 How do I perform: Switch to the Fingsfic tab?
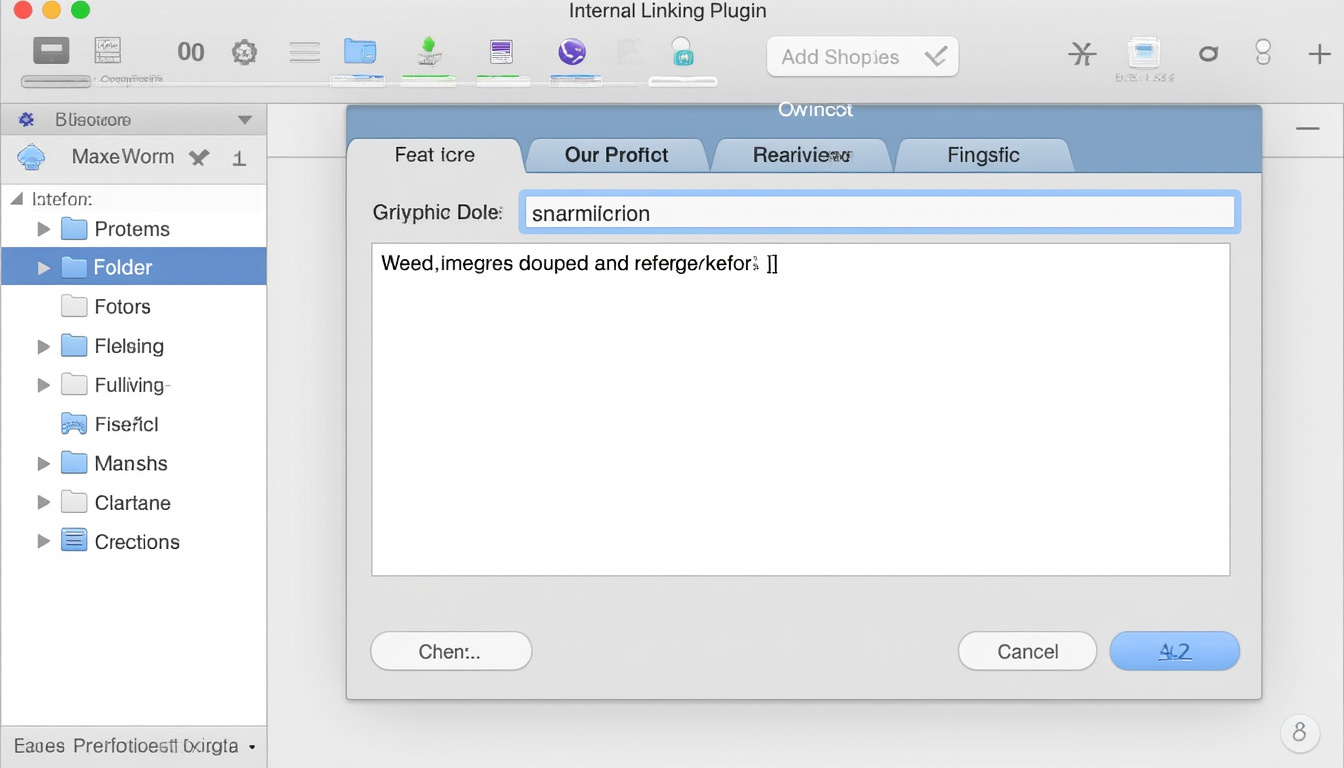click(x=983, y=155)
